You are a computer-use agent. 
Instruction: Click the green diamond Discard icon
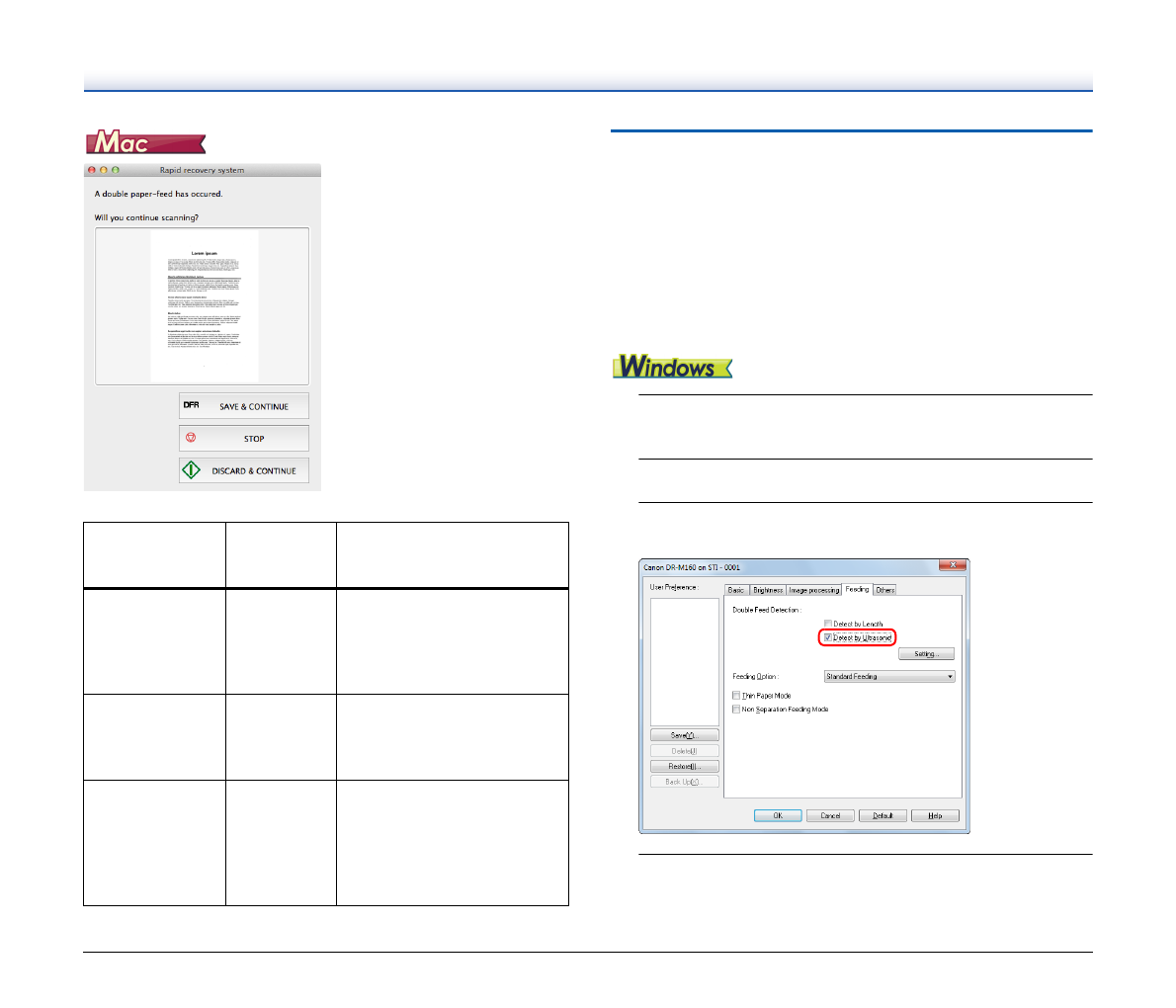[x=192, y=470]
